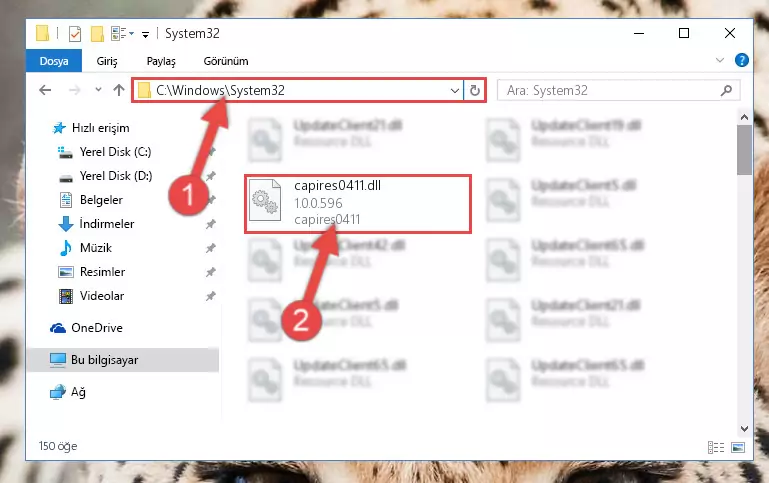Unpin Müzik from quick access
Image resolution: width=769 pixels, height=483 pixels.
click(x=210, y=248)
